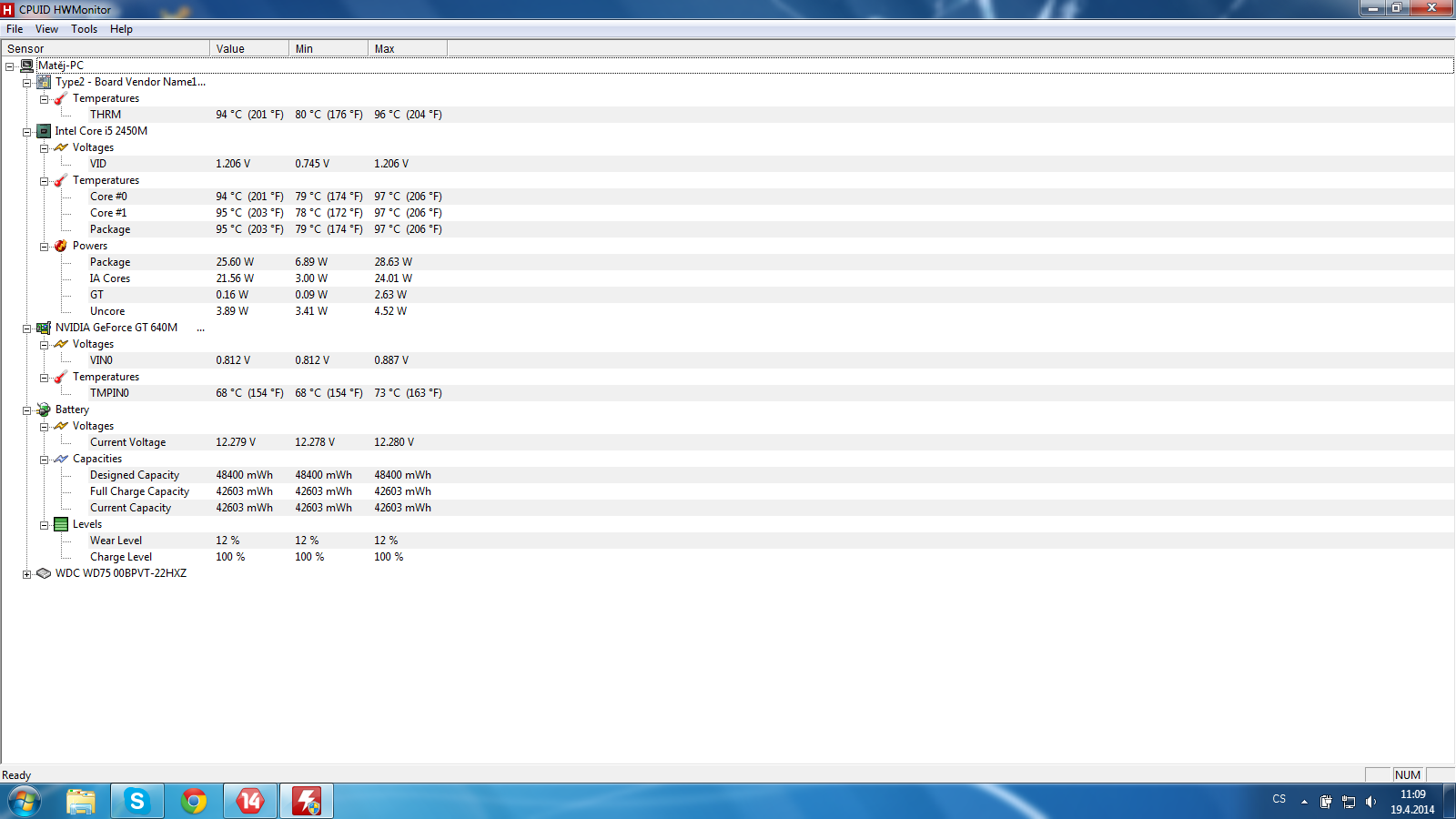Image resolution: width=1456 pixels, height=819 pixels.
Task: Select the THRM temperature row
Action: [728, 115]
